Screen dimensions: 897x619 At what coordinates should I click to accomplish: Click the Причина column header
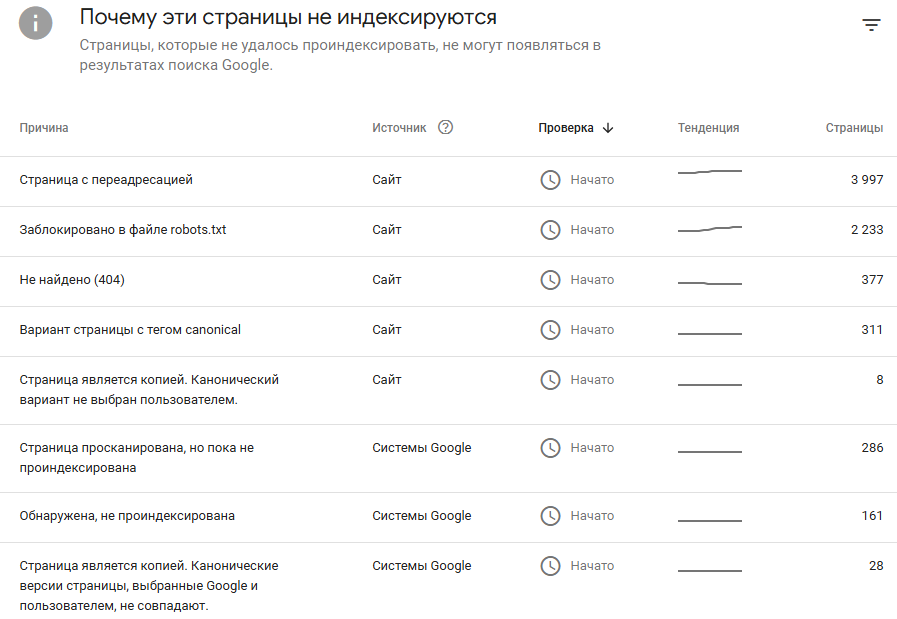pos(44,128)
